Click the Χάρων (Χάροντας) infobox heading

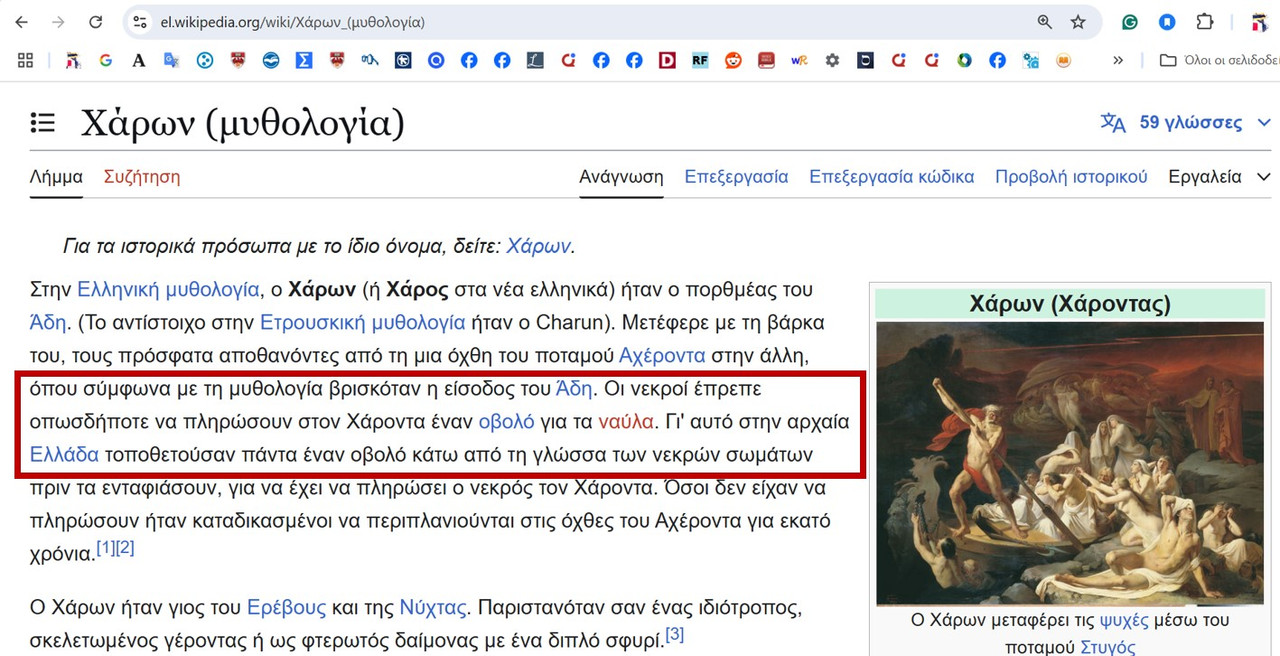(x=1069, y=304)
